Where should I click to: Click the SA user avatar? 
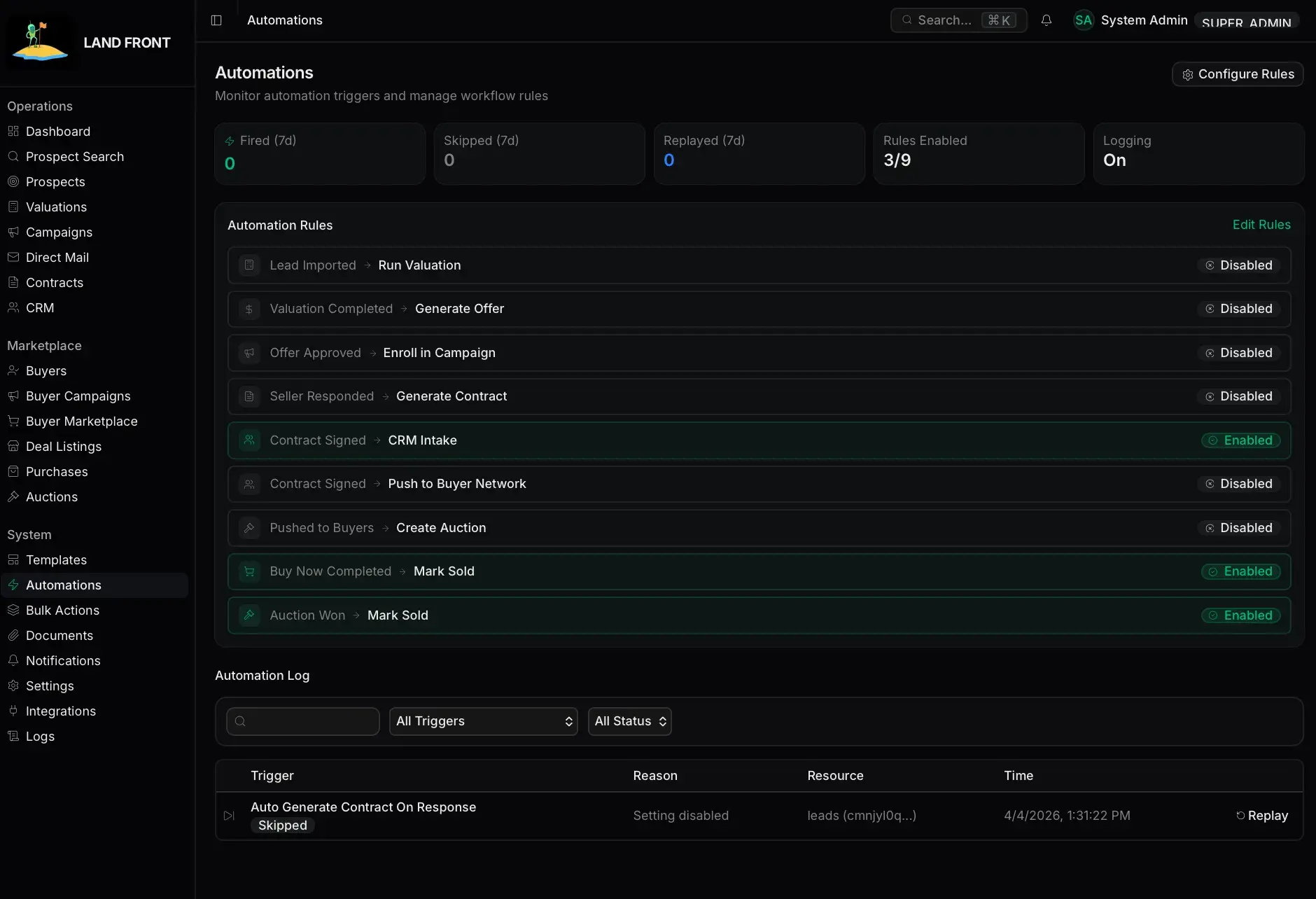click(x=1084, y=20)
